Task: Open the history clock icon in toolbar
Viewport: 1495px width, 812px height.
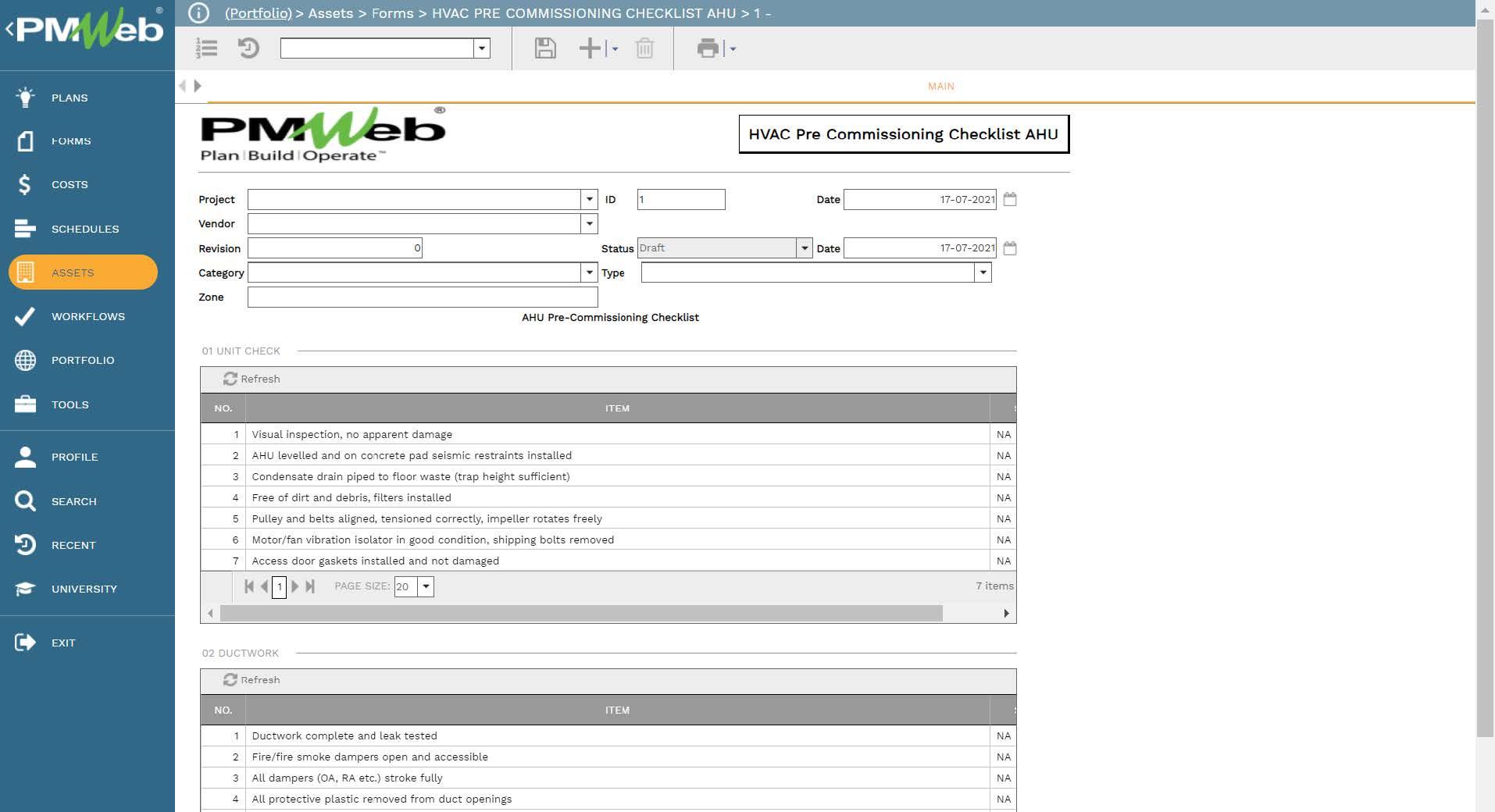Action: tap(248, 48)
